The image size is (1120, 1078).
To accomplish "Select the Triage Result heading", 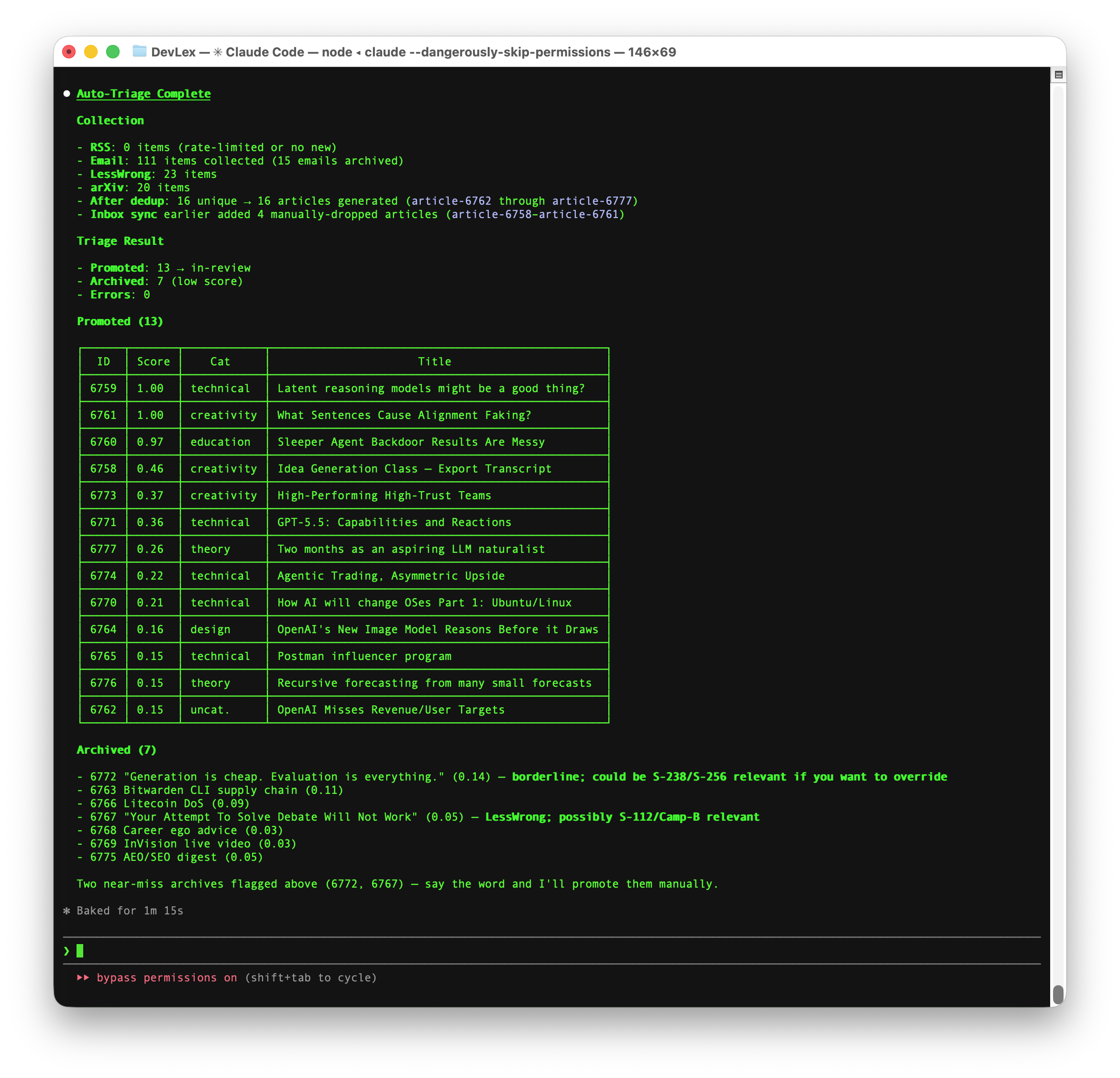I will [x=120, y=241].
